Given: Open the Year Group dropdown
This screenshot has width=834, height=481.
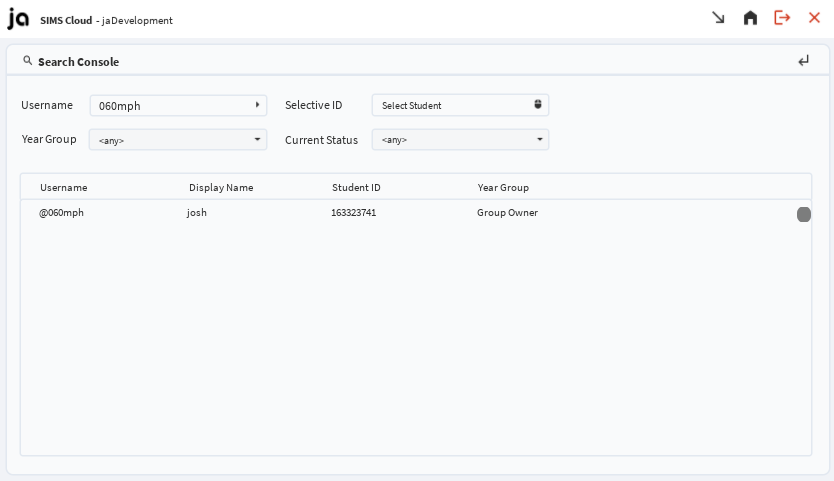Looking at the screenshot, I should tap(178, 139).
